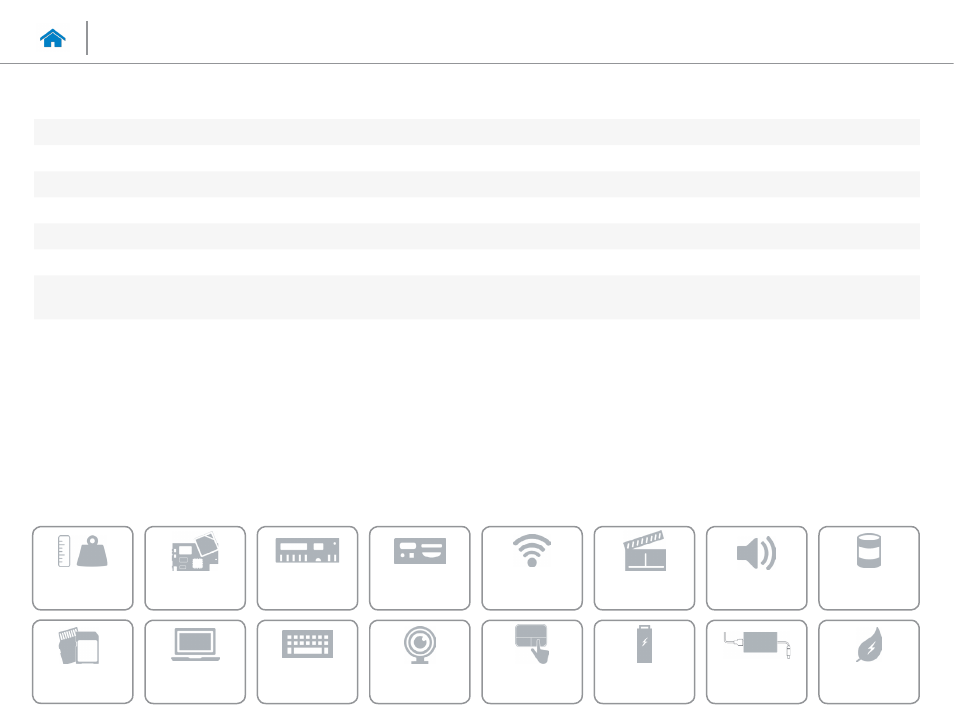This screenshot has width=954, height=721.
Task: Select the SD media-card reader tile
Action: click(83, 661)
